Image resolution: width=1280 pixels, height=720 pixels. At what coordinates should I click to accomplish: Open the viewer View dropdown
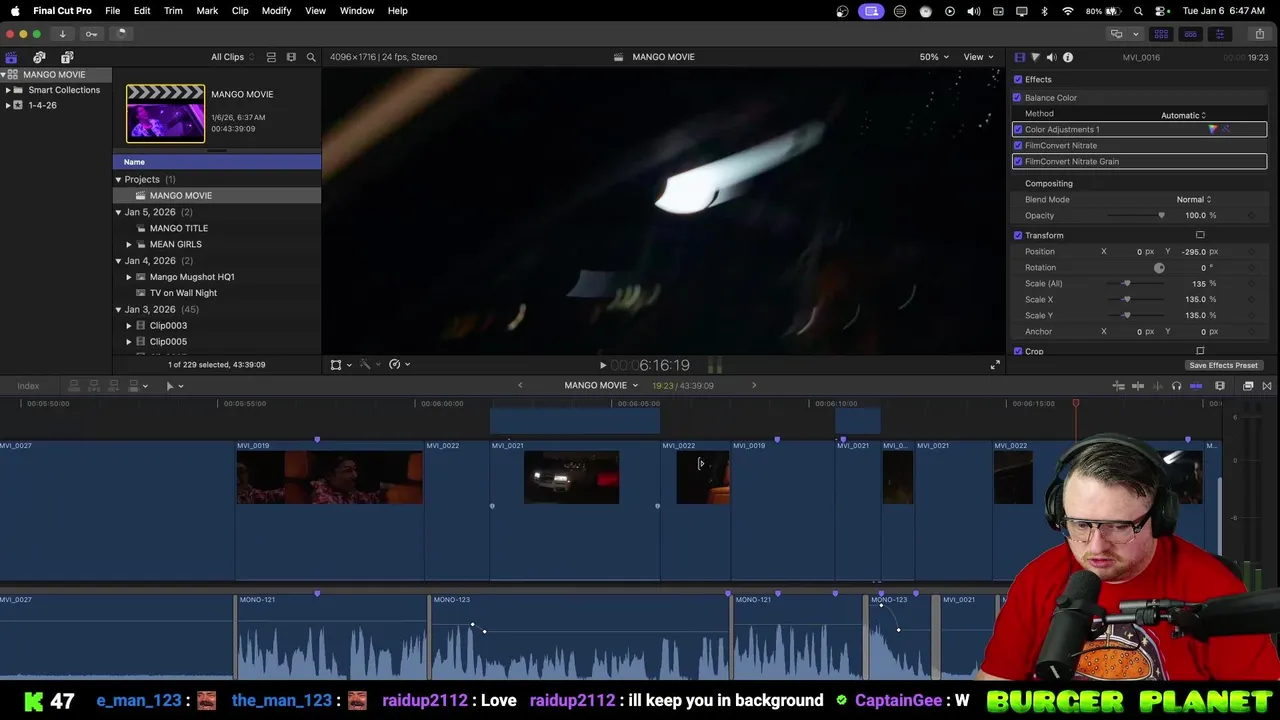coord(978,57)
